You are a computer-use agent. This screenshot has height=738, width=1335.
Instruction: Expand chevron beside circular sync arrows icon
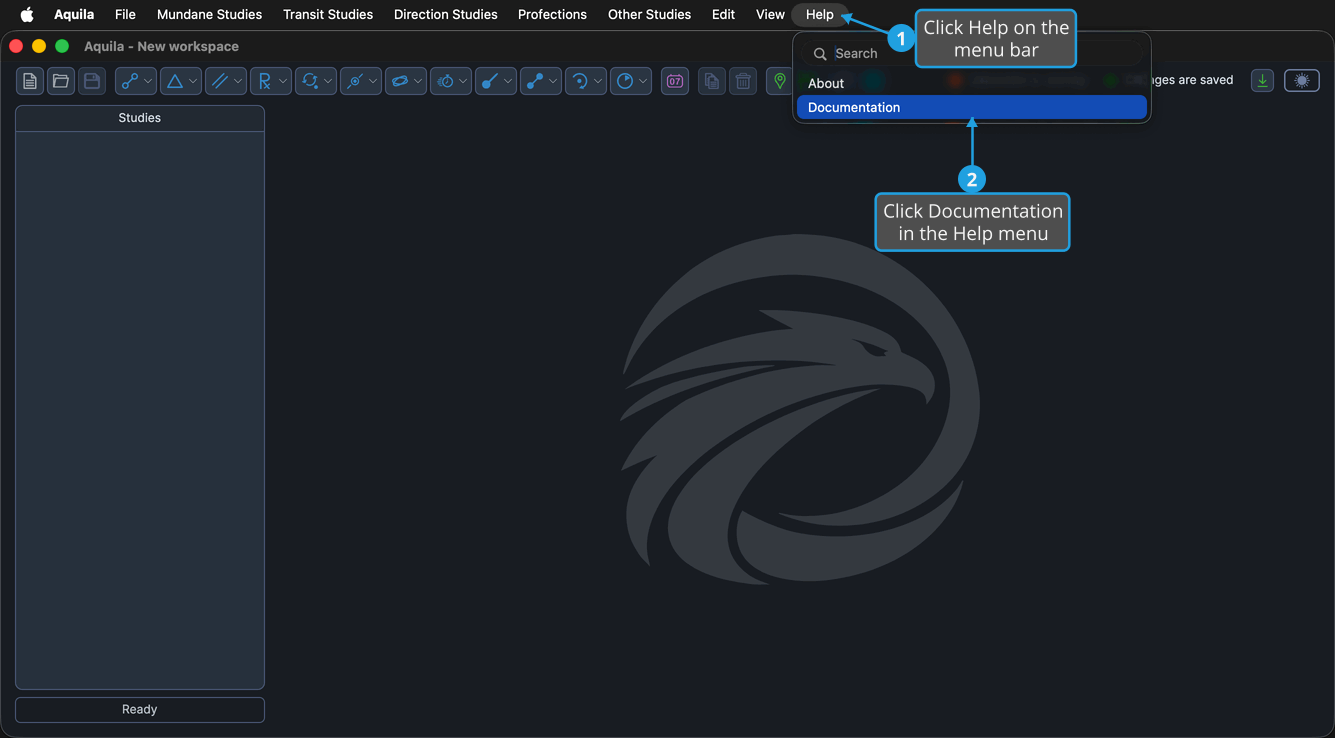click(x=328, y=81)
